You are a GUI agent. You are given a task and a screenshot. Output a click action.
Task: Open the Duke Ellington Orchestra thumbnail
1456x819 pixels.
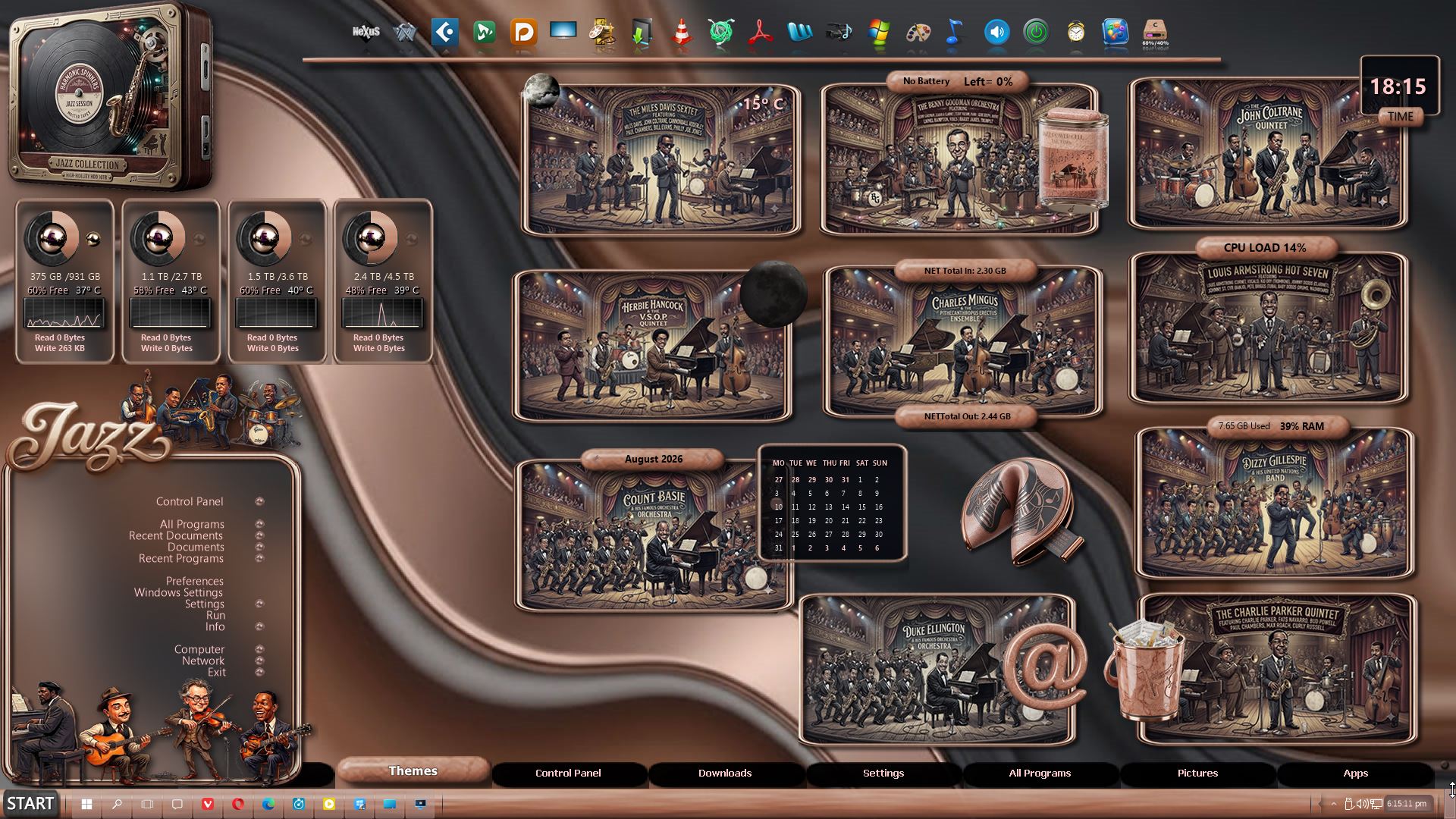937,669
